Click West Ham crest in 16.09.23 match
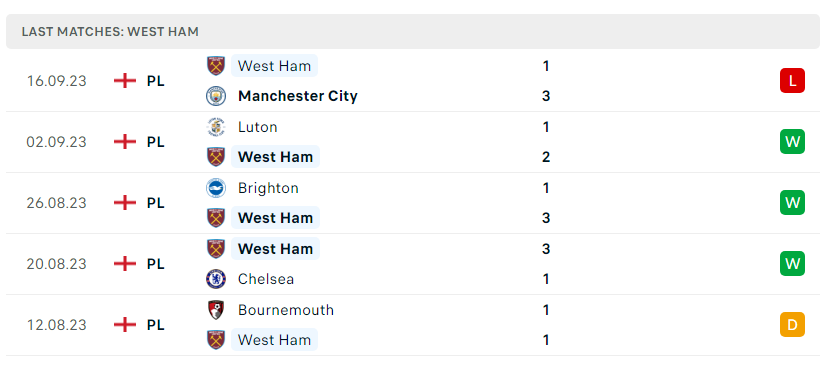Screen dimensions: 821x372 pyautogui.click(x=216, y=66)
